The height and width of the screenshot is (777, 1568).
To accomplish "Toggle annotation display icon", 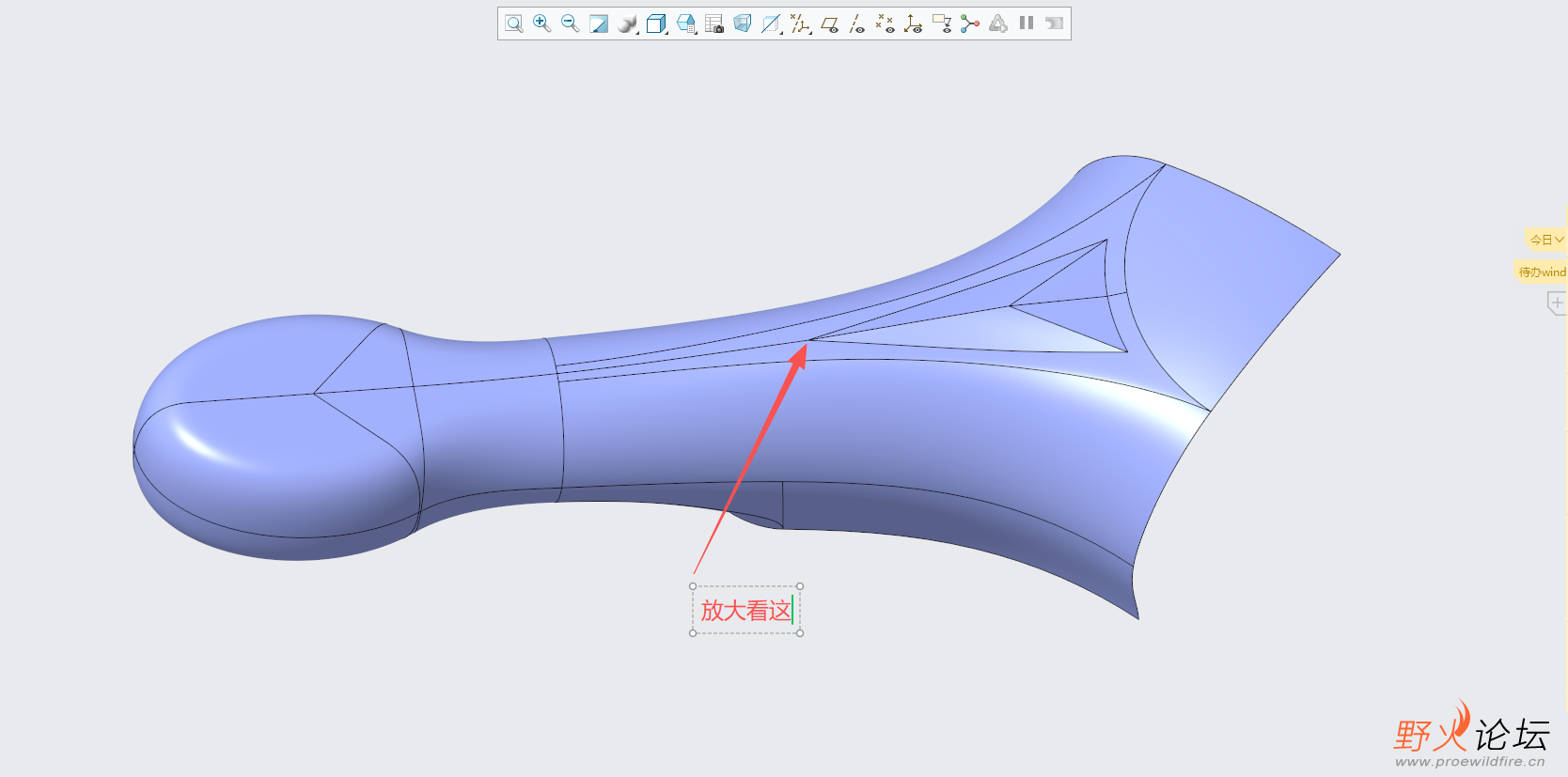I will coord(942,23).
